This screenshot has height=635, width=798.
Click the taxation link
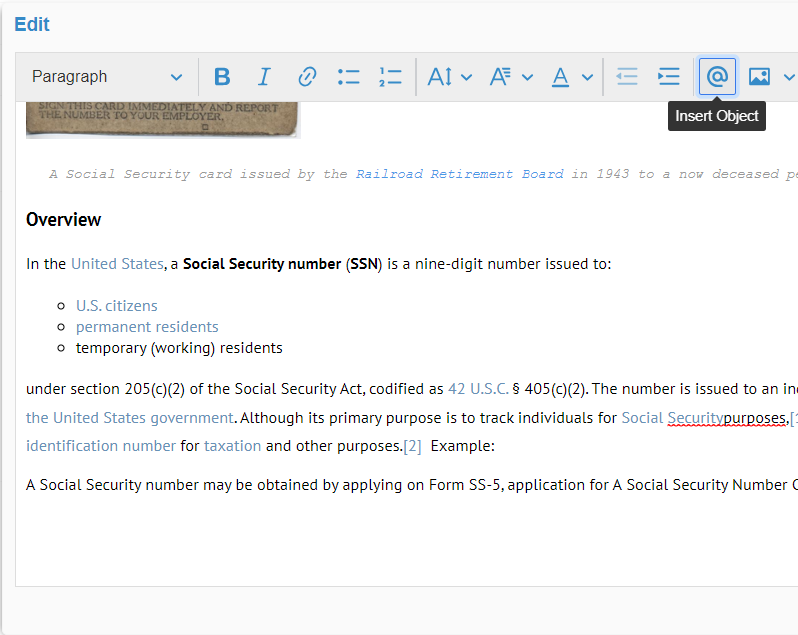(232, 446)
